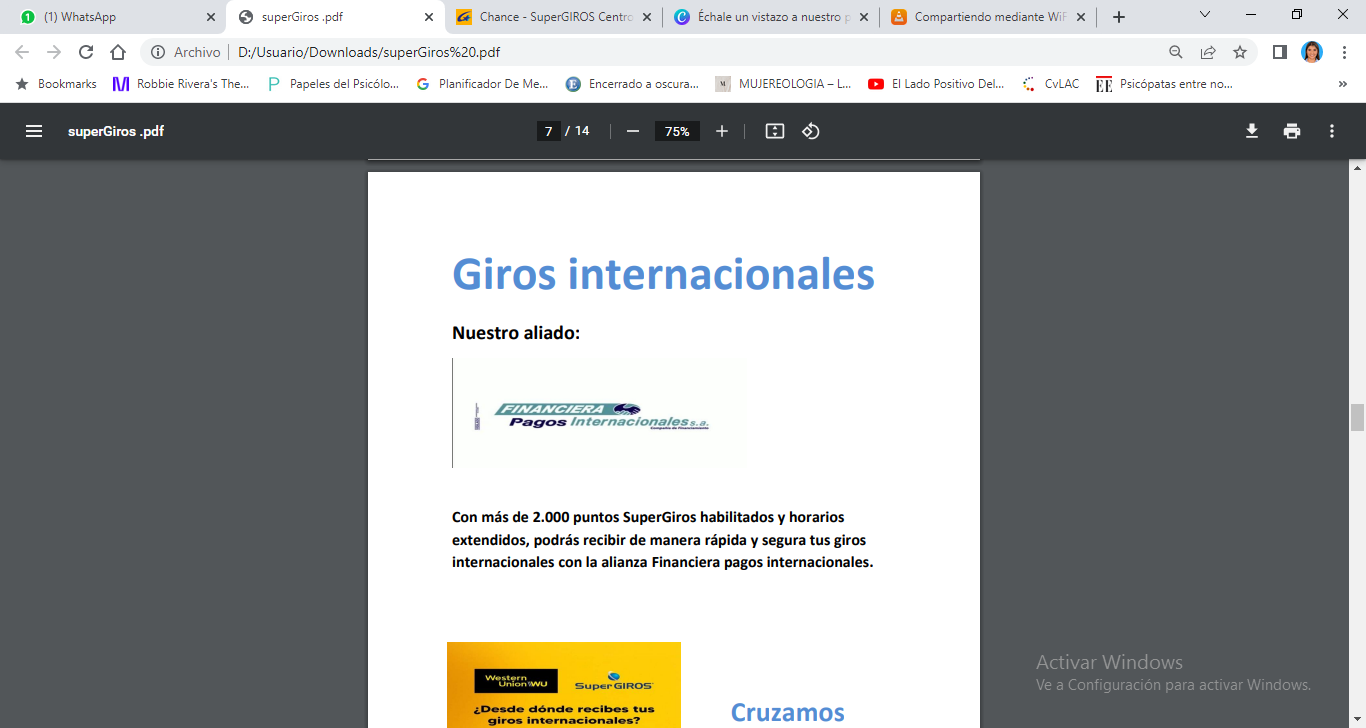Click the Cruzamos heading text
Screen dimensions: 1366x728
click(788, 712)
